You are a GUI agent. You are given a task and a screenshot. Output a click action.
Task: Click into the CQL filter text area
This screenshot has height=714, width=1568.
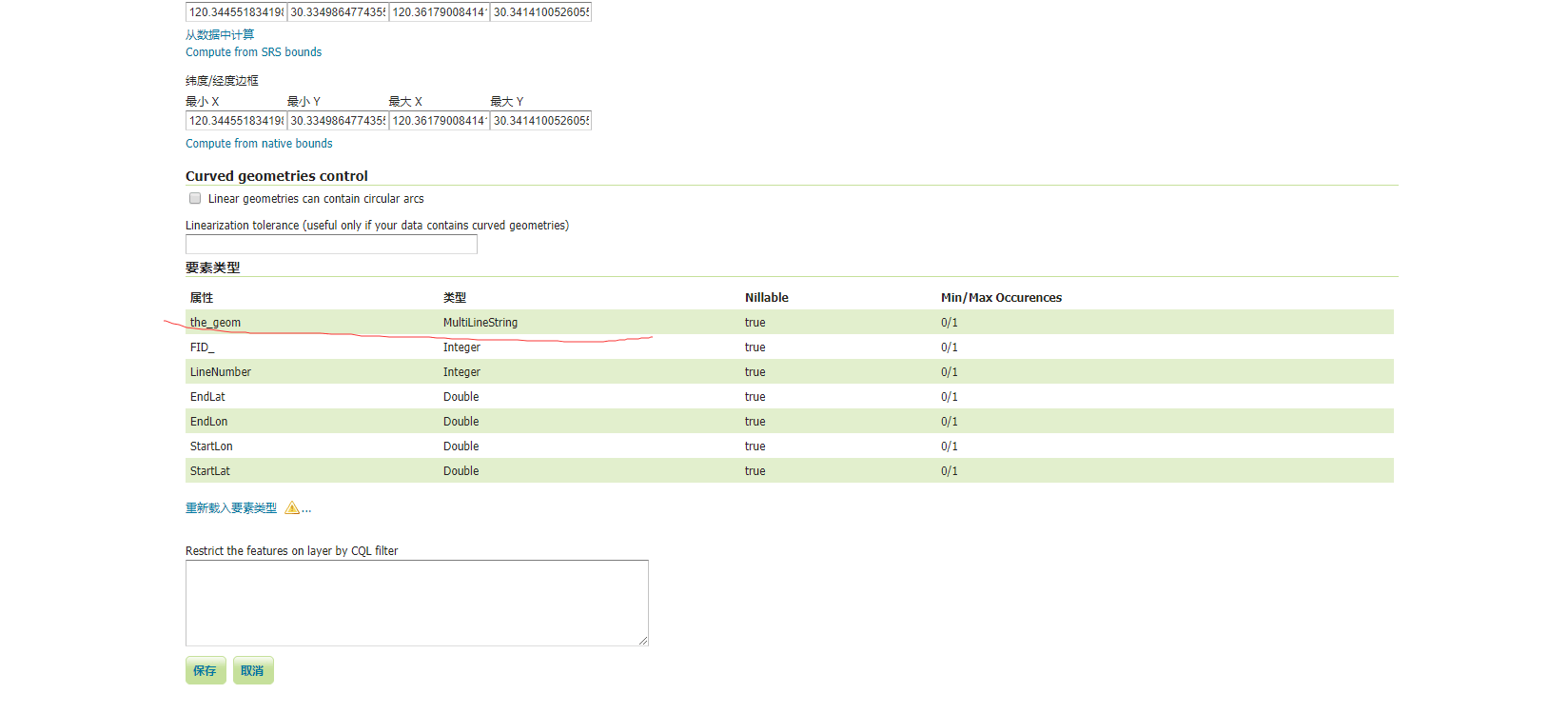(417, 603)
